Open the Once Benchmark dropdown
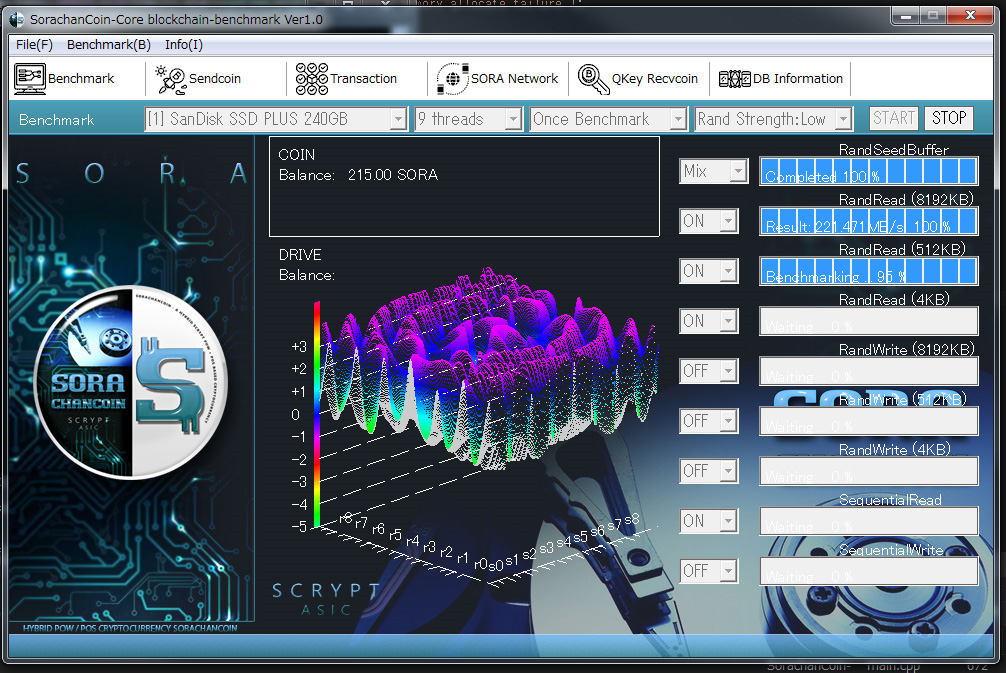Screen dimensions: 1006x673 (x=608, y=119)
